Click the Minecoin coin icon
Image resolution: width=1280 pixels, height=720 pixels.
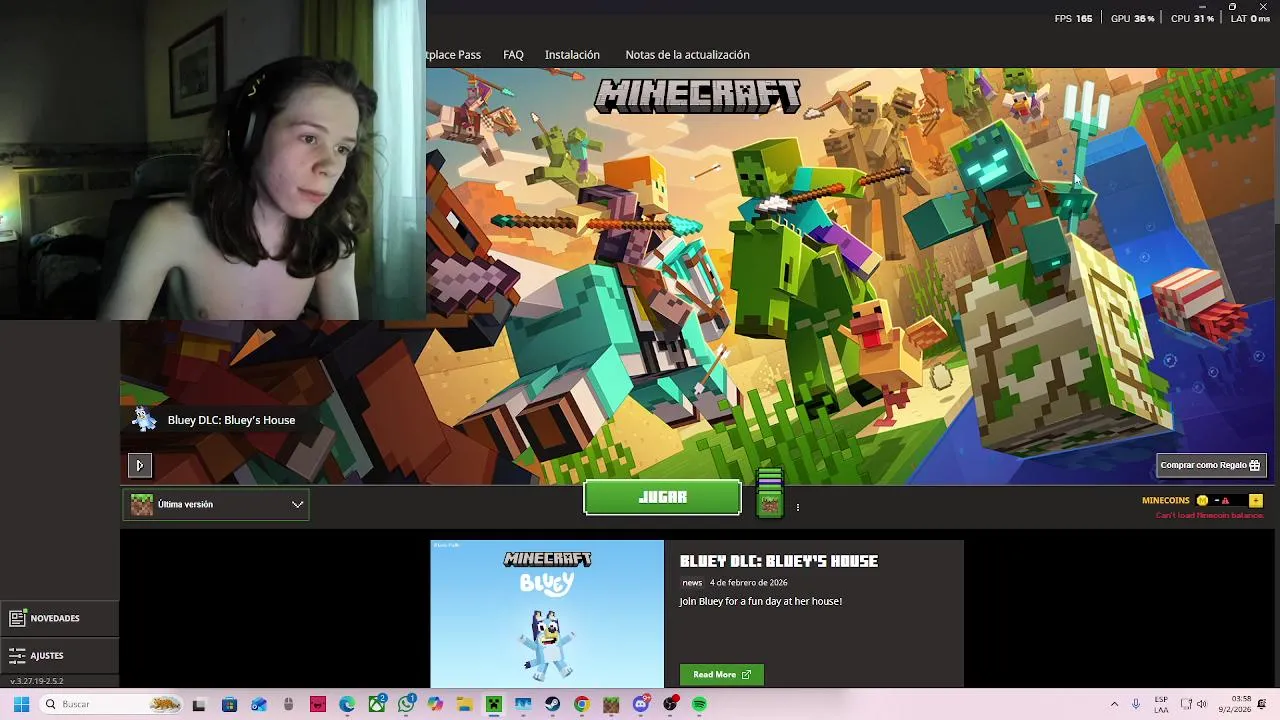pos(1202,500)
